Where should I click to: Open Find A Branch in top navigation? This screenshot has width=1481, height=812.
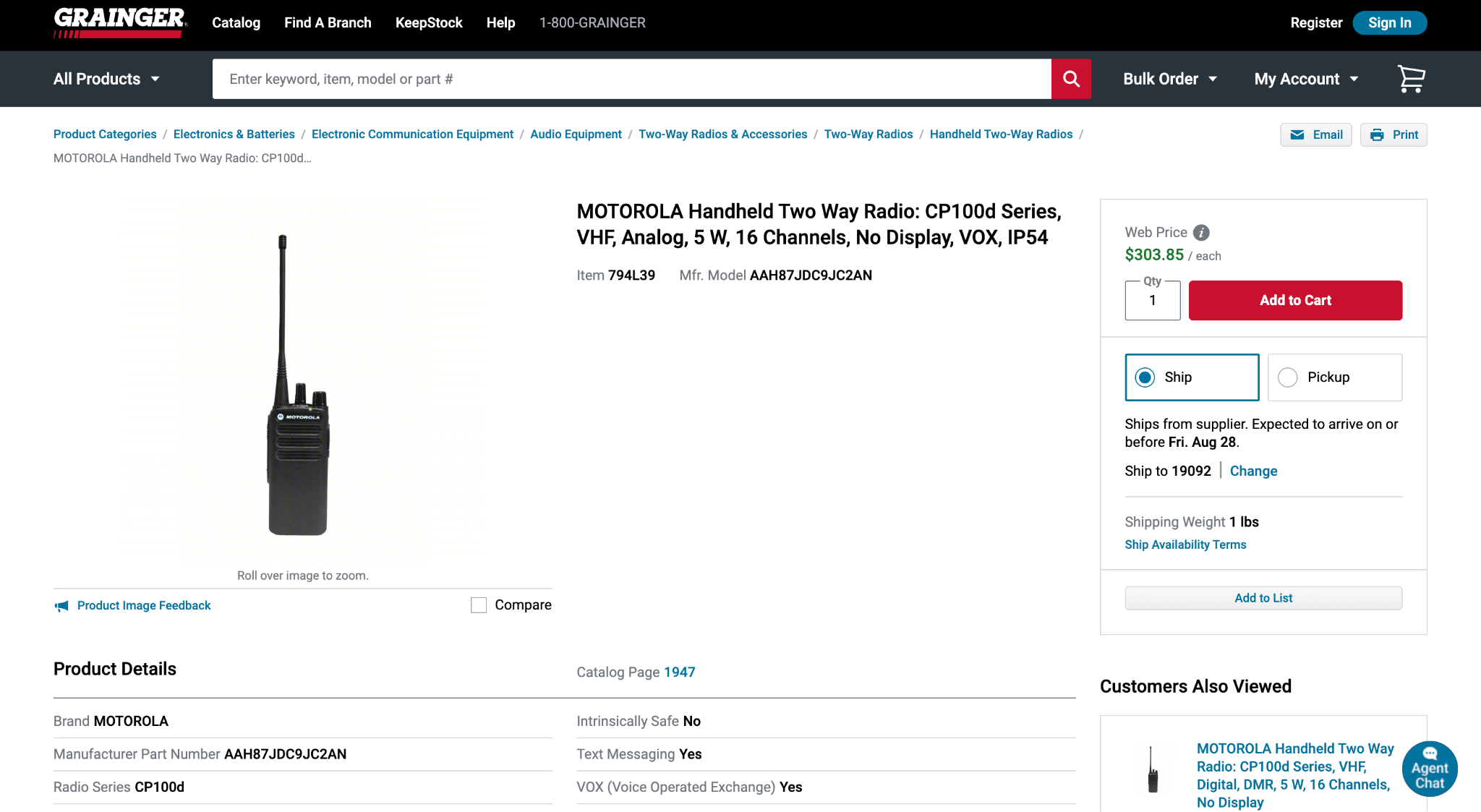(x=328, y=22)
